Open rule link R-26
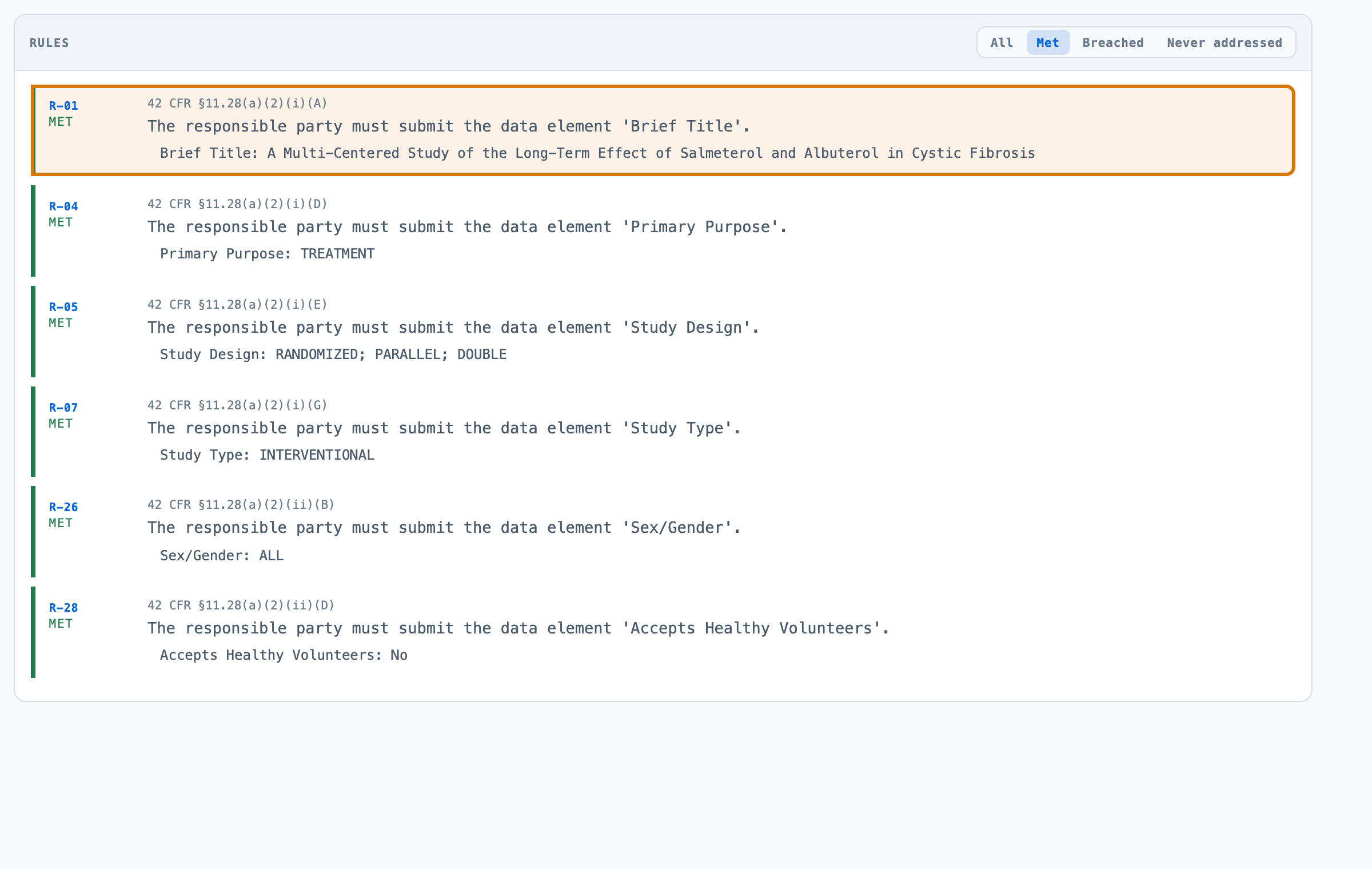Screen dimensions: 1372x869 63,507
